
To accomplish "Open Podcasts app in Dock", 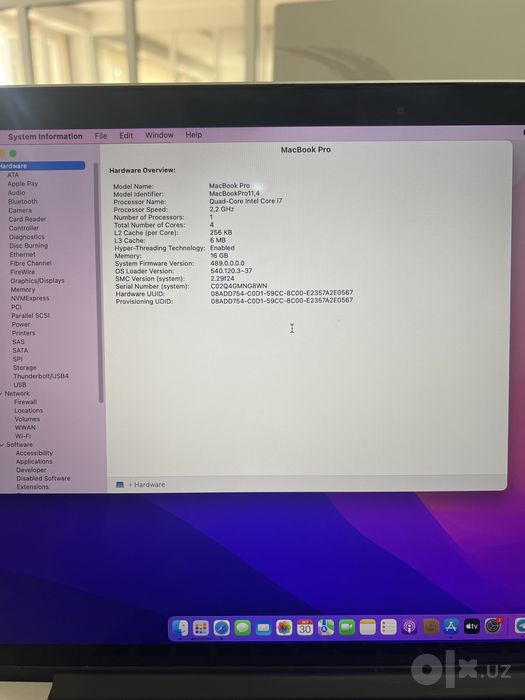I will [409, 627].
